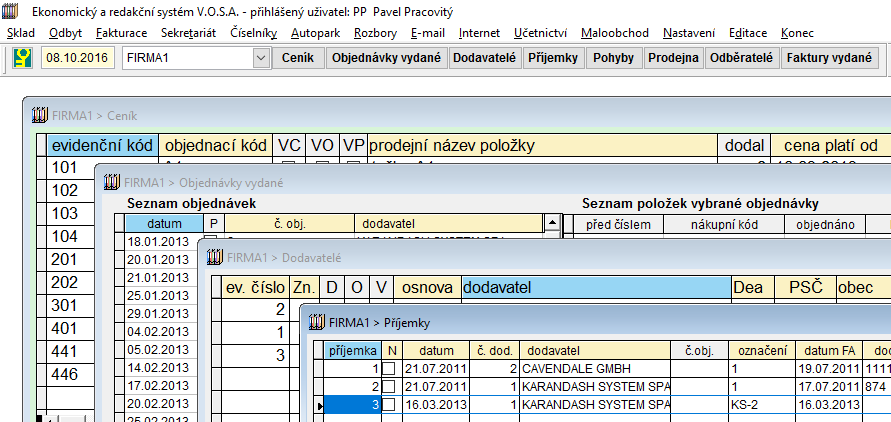Sort by the dodavatel column in Dodavatelé

tap(595, 287)
